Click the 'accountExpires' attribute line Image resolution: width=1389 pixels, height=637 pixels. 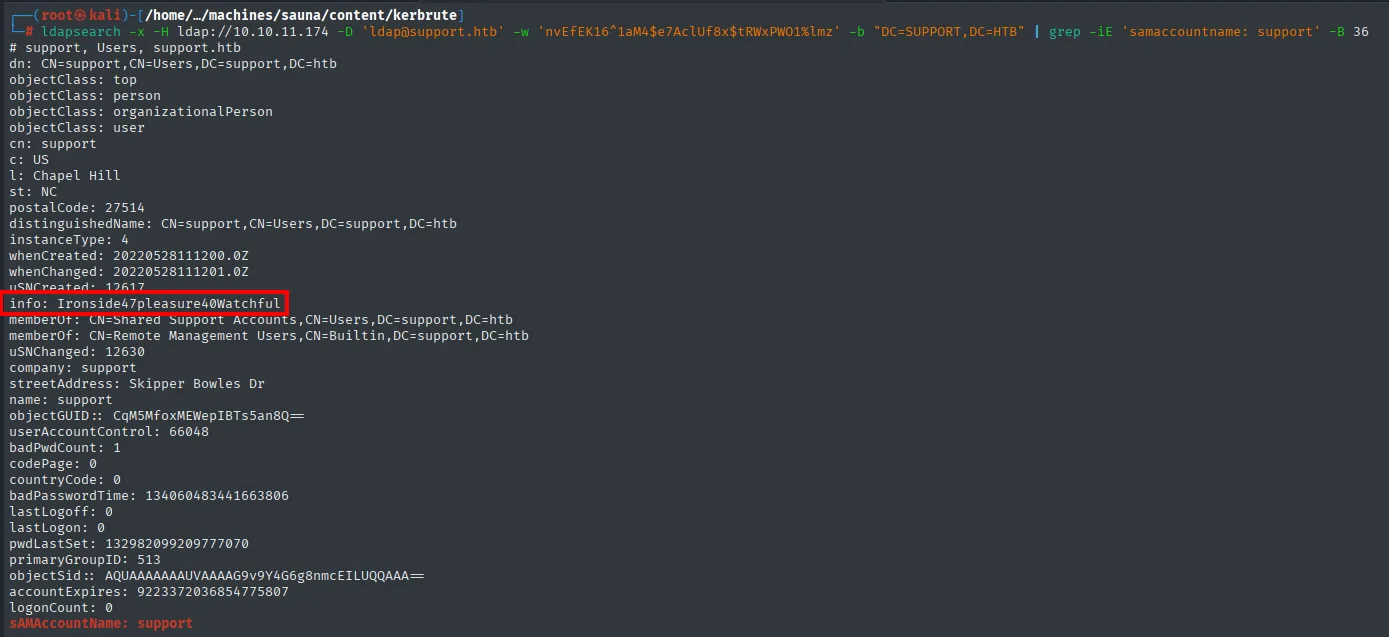coord(149,592)
